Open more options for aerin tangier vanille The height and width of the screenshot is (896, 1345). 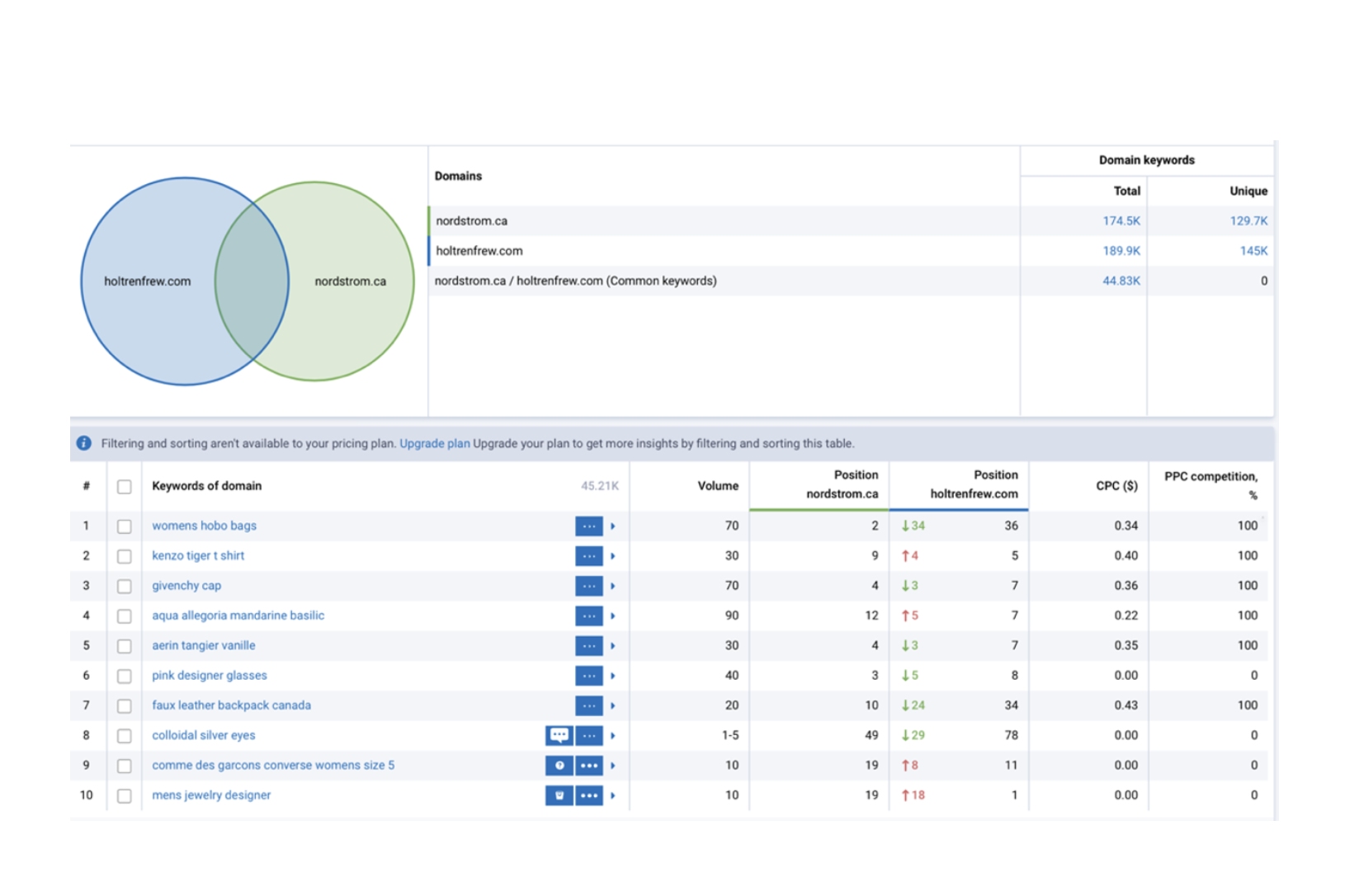coord(588,646)
